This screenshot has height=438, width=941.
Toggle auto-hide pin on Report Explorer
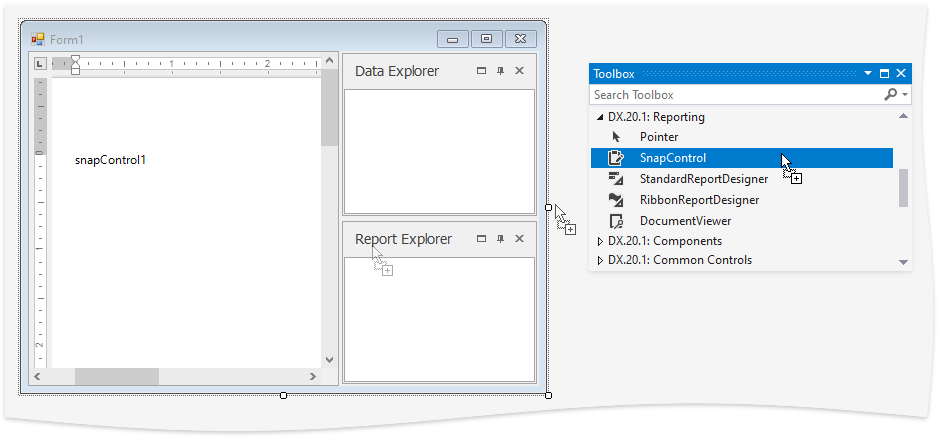500,239
